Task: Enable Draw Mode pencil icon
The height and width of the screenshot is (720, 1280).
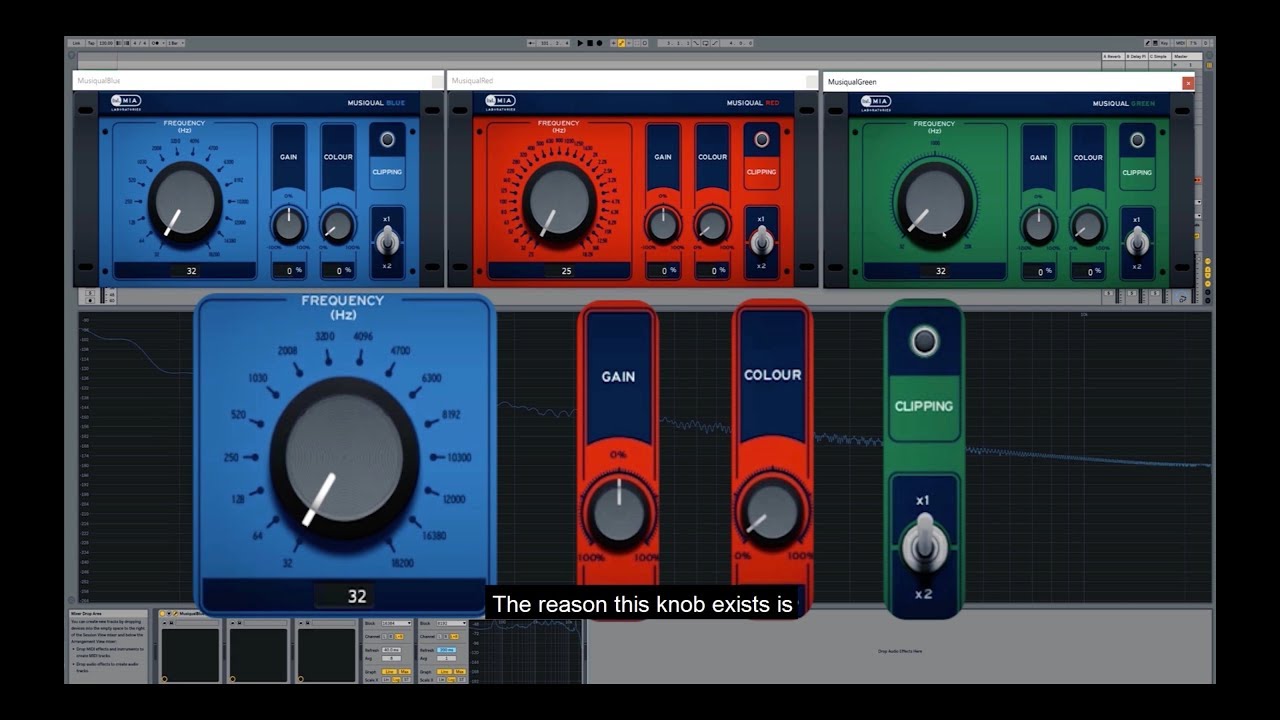Action: tap(1148, 43)
